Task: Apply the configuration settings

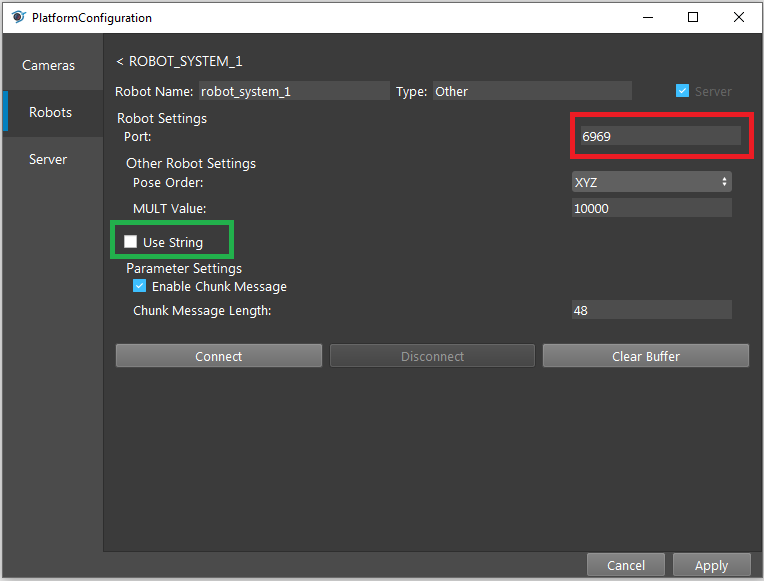Action: tap(711, 565)
